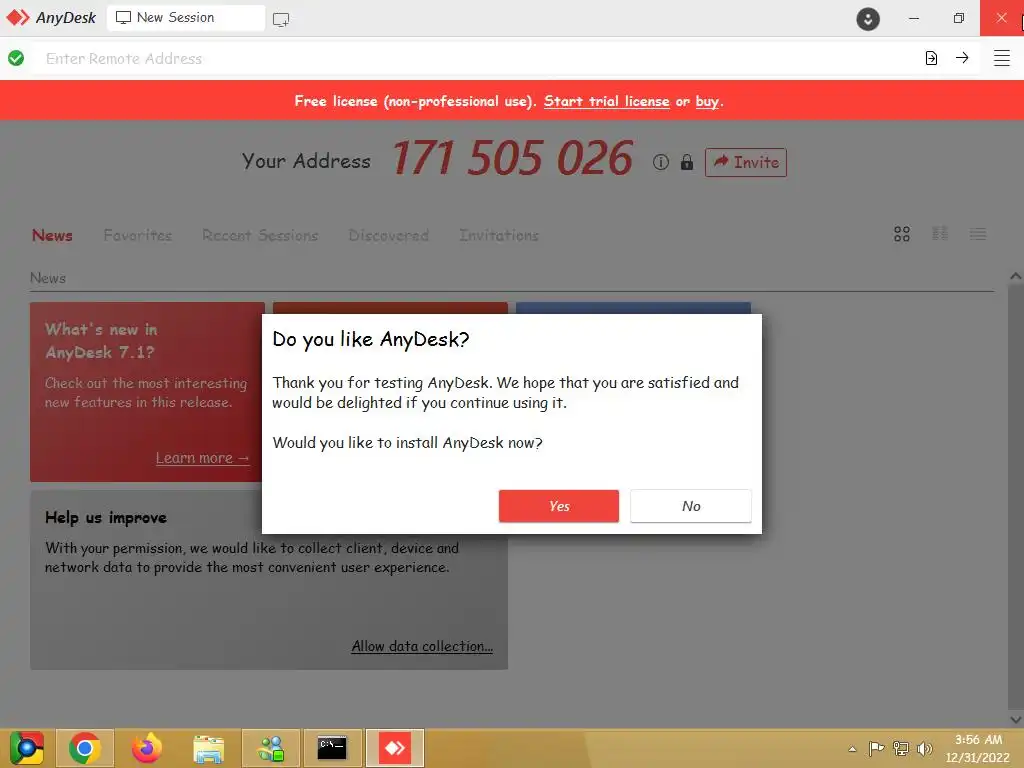The height and width of the screenshot is (768, 1024).
Task: Switch to the Invitations tab
Action: coord(499,235)
